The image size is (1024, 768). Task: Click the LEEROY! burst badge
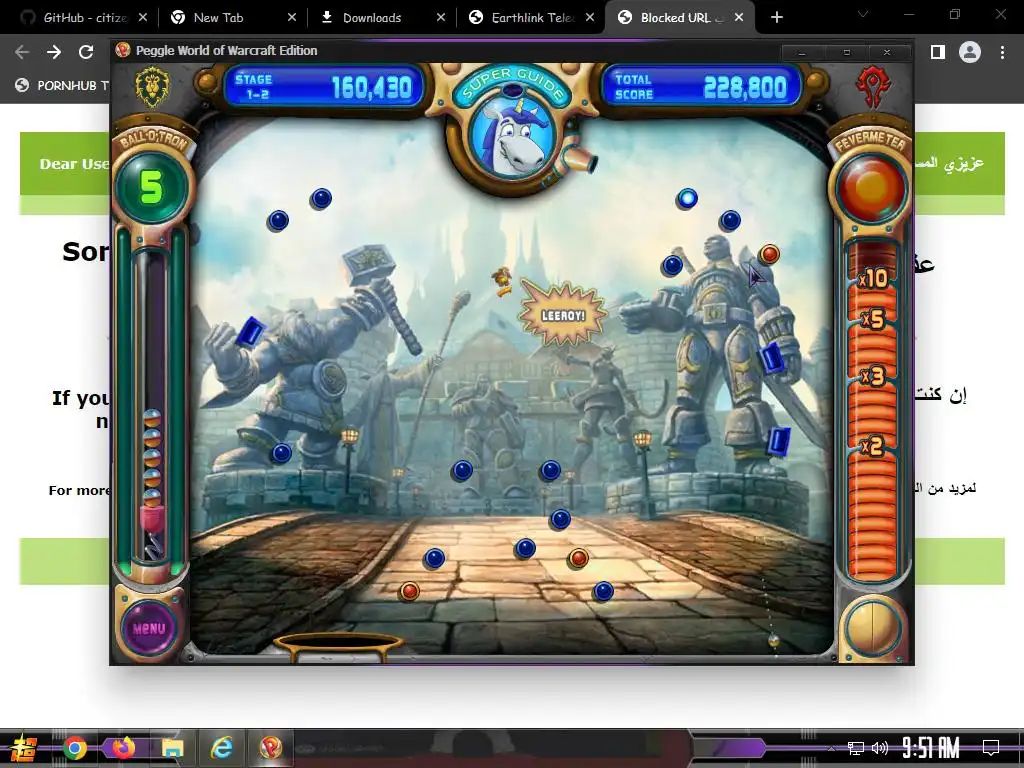[563, 314]
